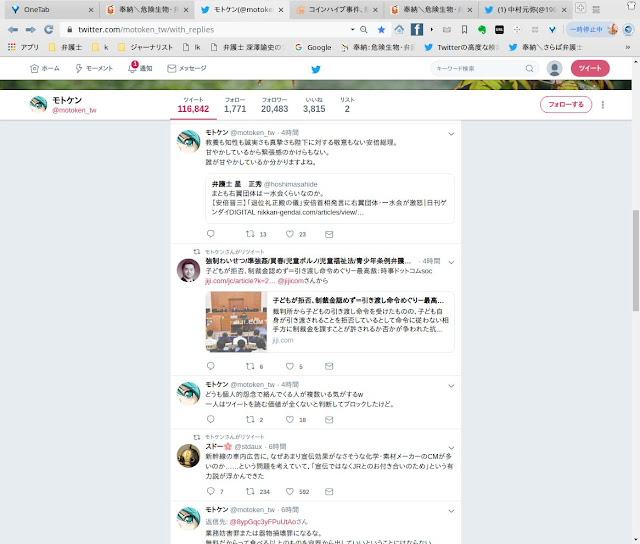Like the スドー tweet with 592 likes
This screenshot has width=640, height=544.
[289, 491]
